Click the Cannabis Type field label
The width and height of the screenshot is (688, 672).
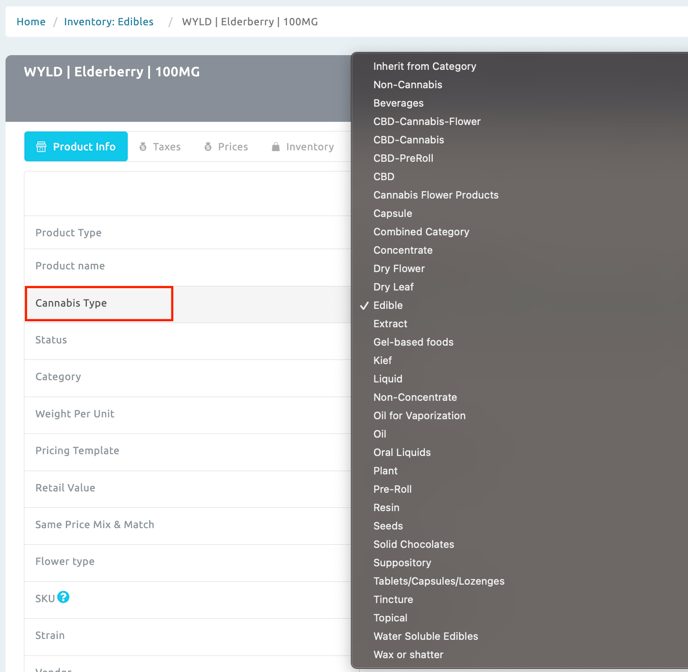point(71,303)
